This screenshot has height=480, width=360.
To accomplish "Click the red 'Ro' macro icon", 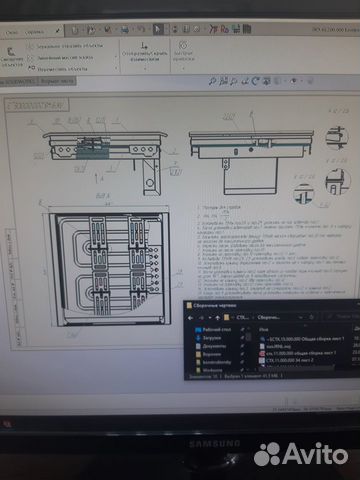I will 225,29.
